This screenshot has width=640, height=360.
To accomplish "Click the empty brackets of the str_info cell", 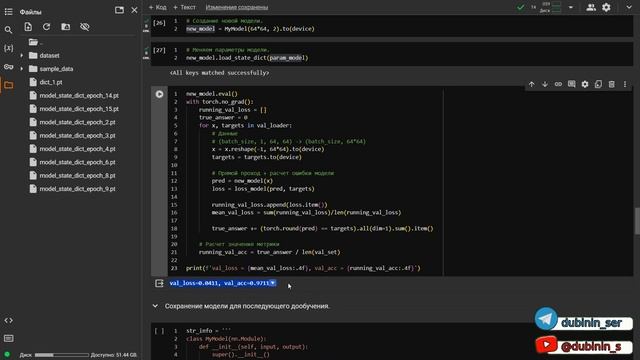I will point(159,331).
